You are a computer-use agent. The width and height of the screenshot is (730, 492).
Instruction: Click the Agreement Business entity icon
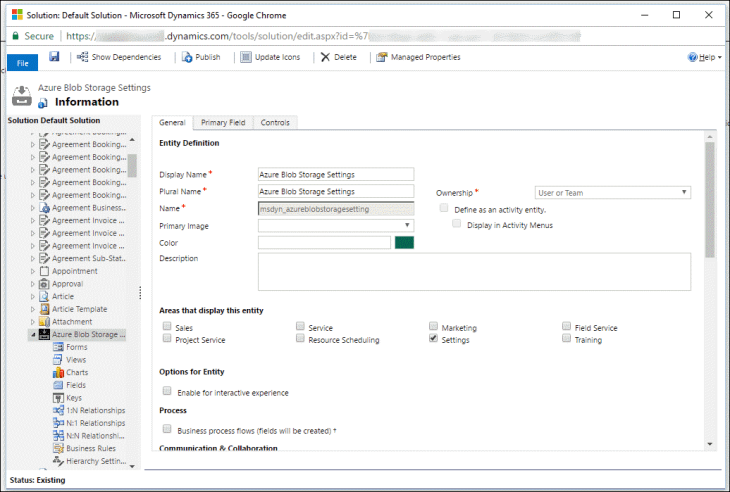coord(44,208)
